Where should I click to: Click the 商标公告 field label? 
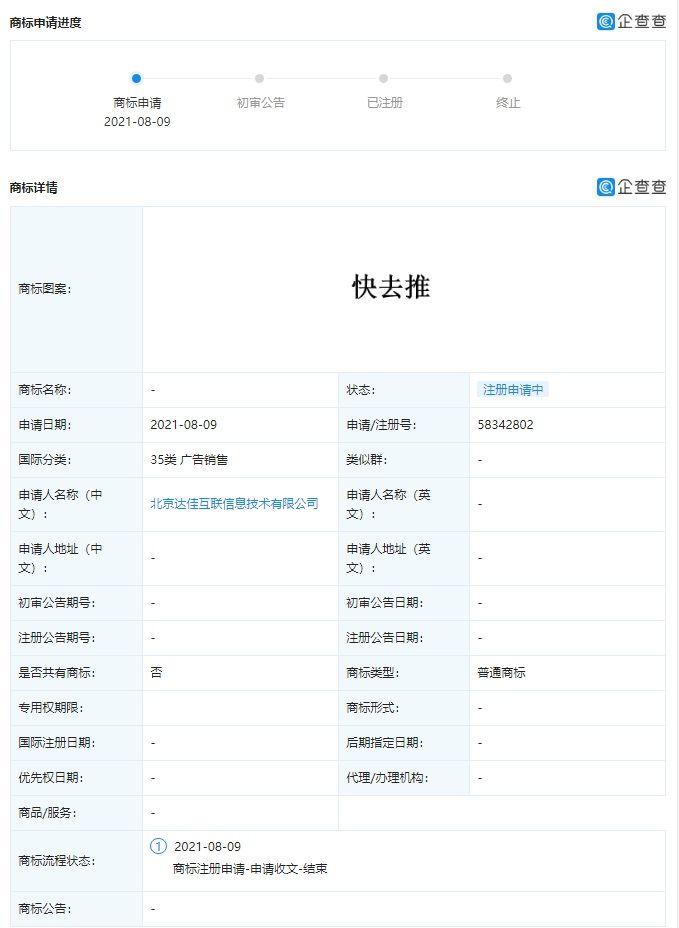tap(45, 908)
